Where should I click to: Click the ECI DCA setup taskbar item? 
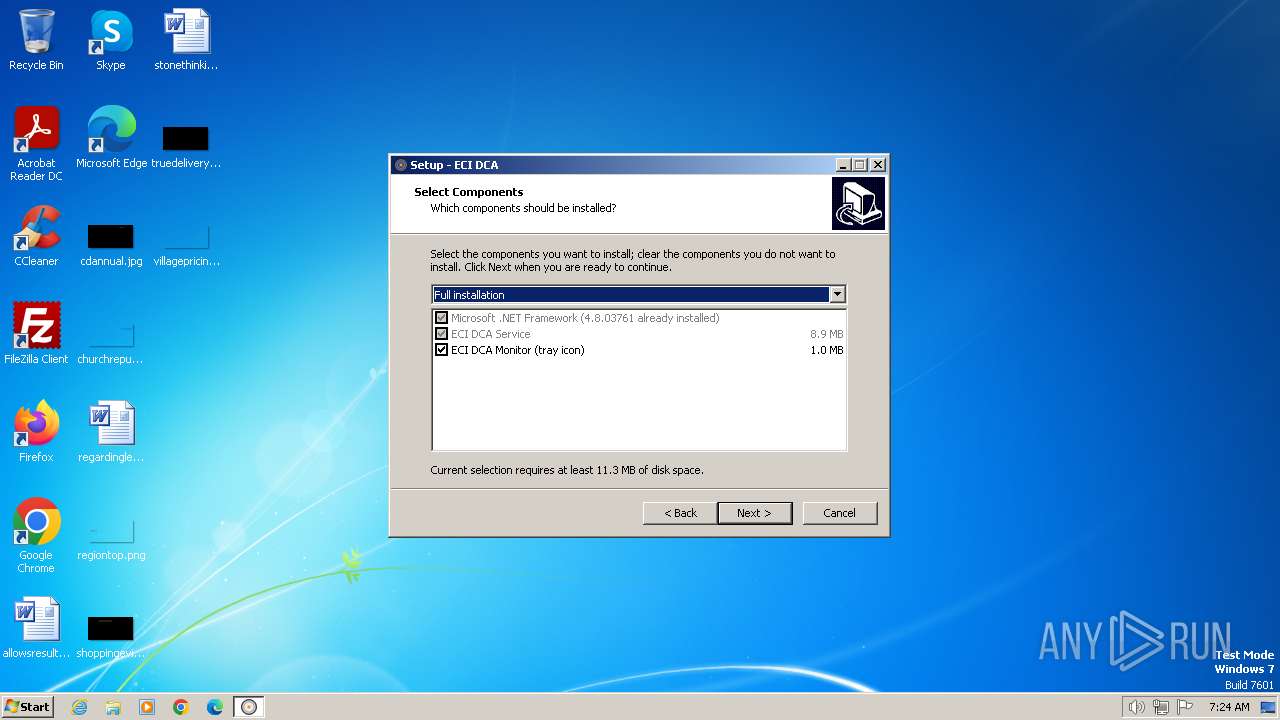249,707
